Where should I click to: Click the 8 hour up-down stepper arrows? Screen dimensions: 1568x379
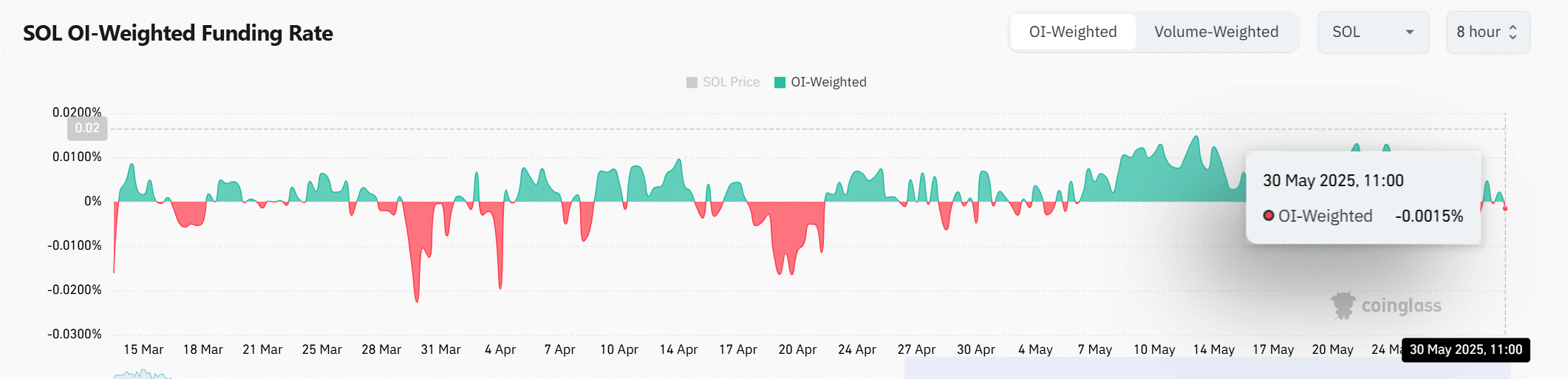pos(1513,32)
